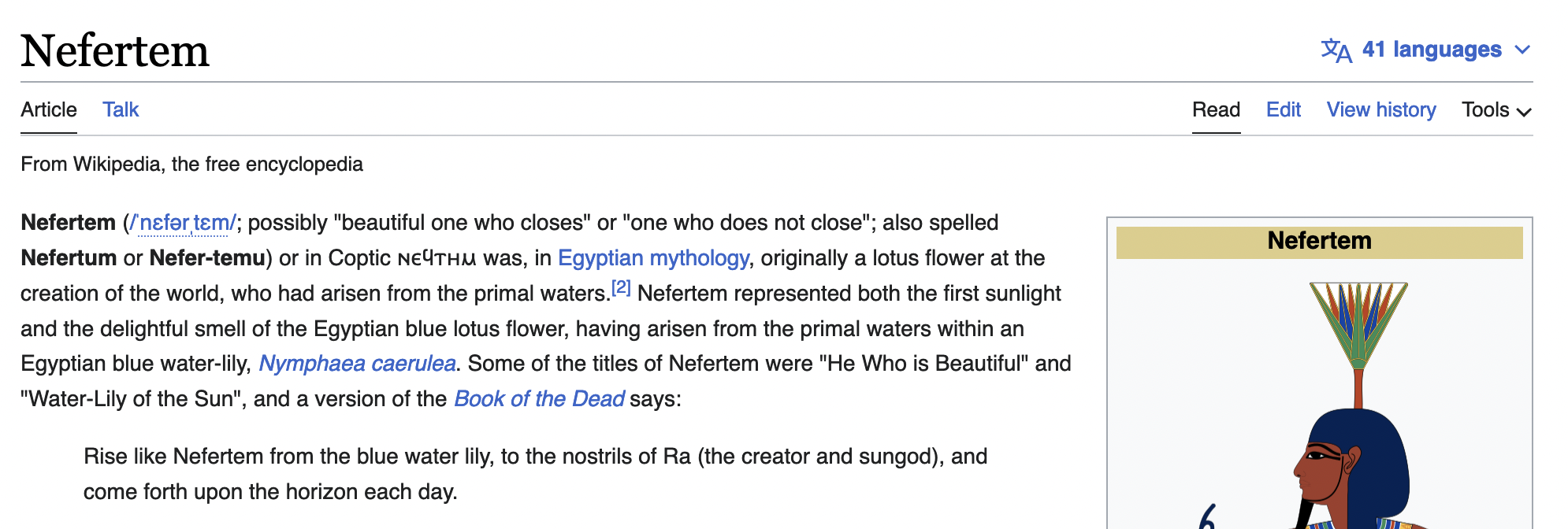Click the "From Wikipedia, the free encyclopedia" tagline
The image size is (1568, 529).
point(191,165)
